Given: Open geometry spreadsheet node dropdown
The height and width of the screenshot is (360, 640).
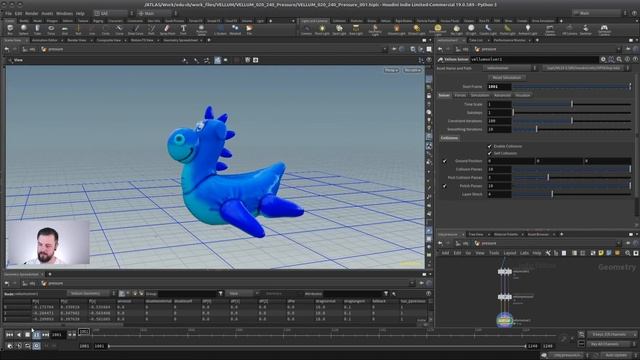Looking at the screenshot, I should (91, 293).
